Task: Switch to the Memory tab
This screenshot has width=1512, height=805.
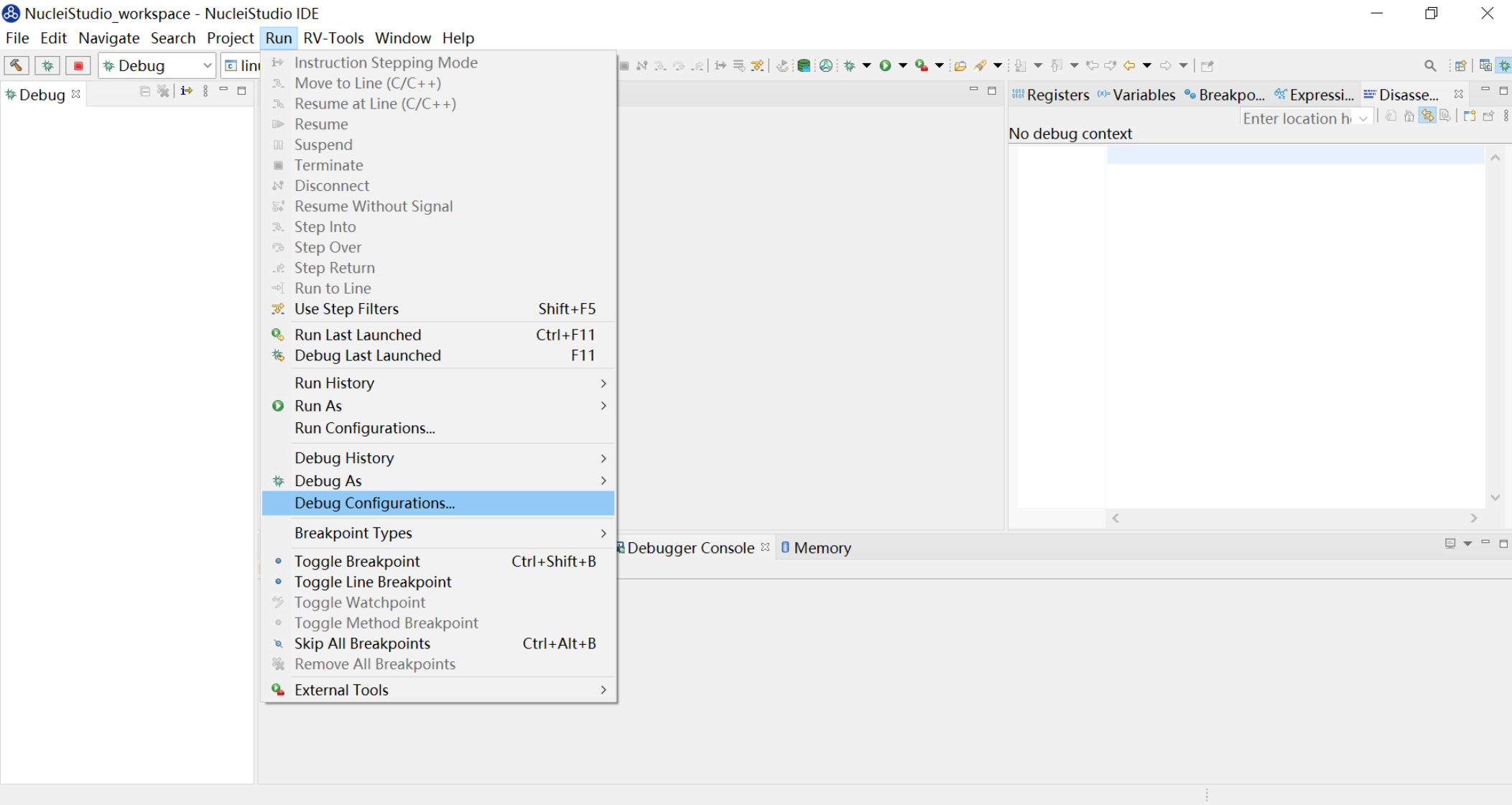Action: (816, 548)
